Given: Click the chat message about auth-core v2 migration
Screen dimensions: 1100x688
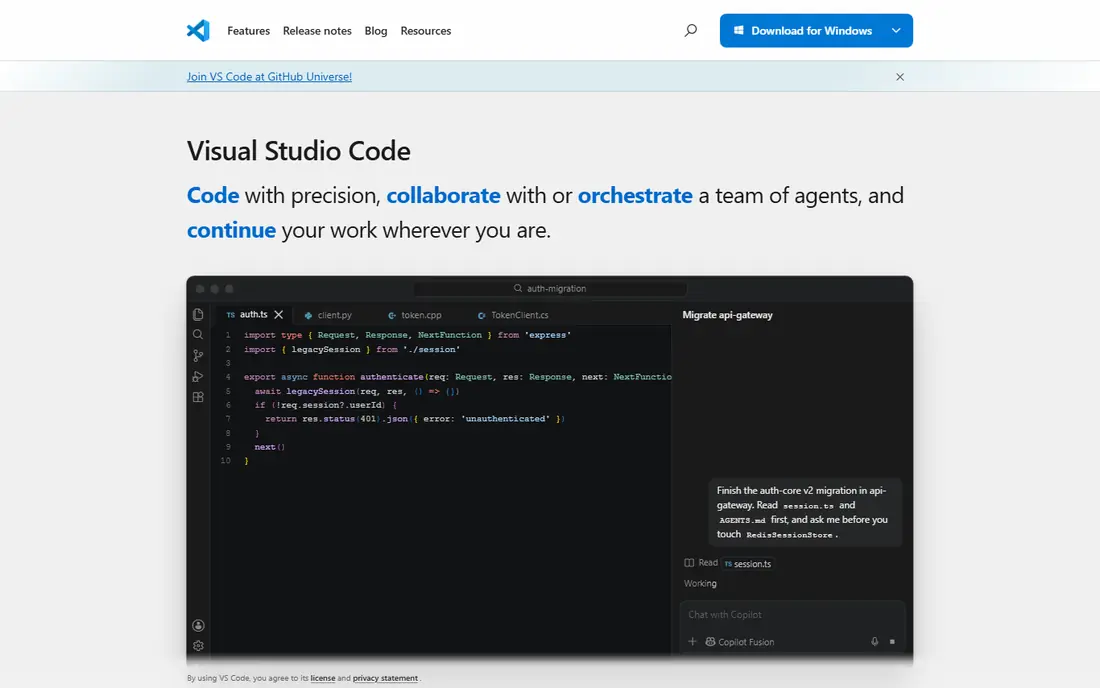Looking at the screenshot, I should [804, 512].
